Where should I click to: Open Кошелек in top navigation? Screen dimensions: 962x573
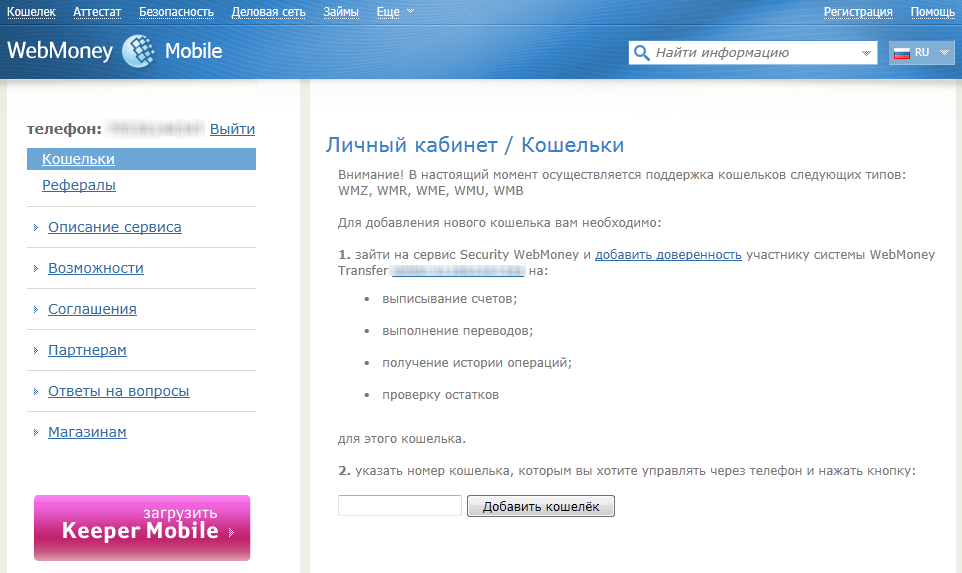pyautogui.click(x=31, y=12)
